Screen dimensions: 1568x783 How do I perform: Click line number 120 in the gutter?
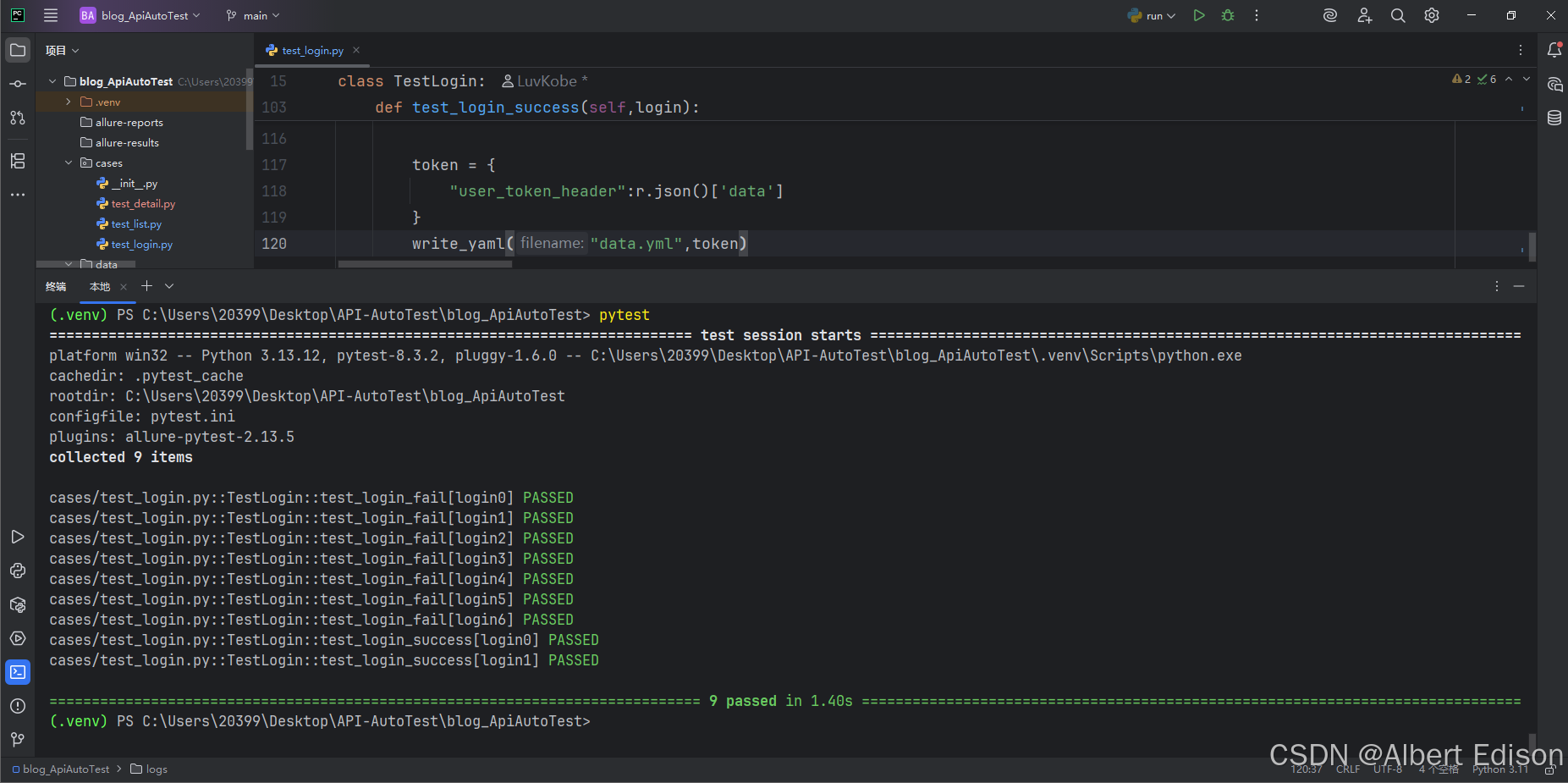[274, 244]
